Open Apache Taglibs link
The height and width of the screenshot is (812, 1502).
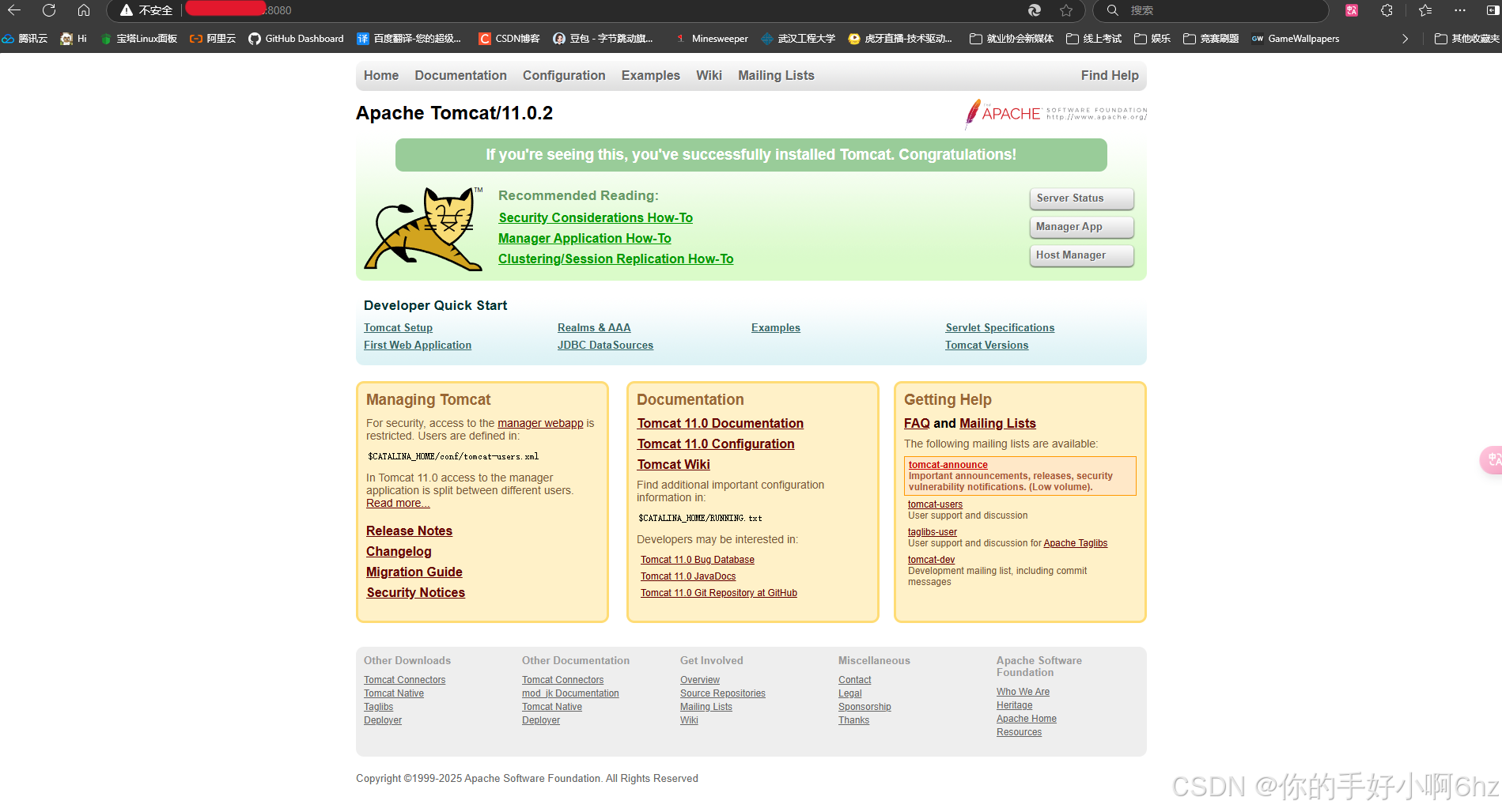tap(1075, 543)
